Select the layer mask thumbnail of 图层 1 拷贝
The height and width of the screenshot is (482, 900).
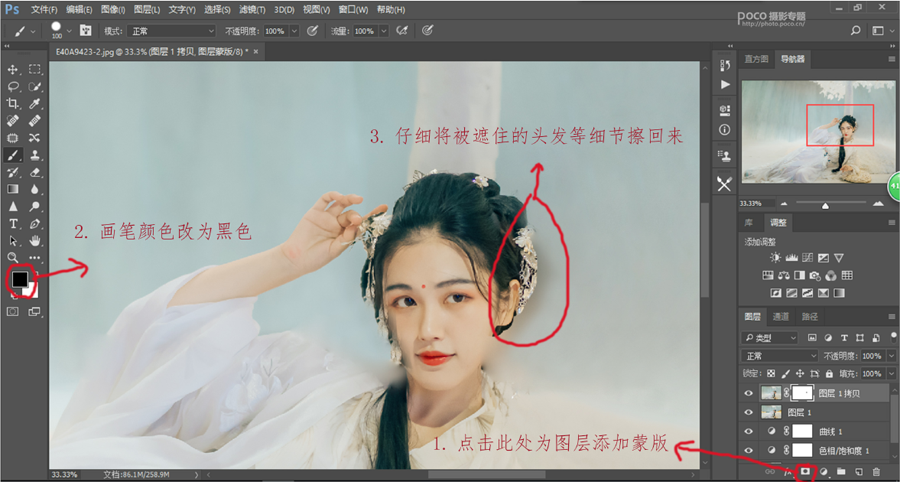pyautogui.click(x=802, y=393)
